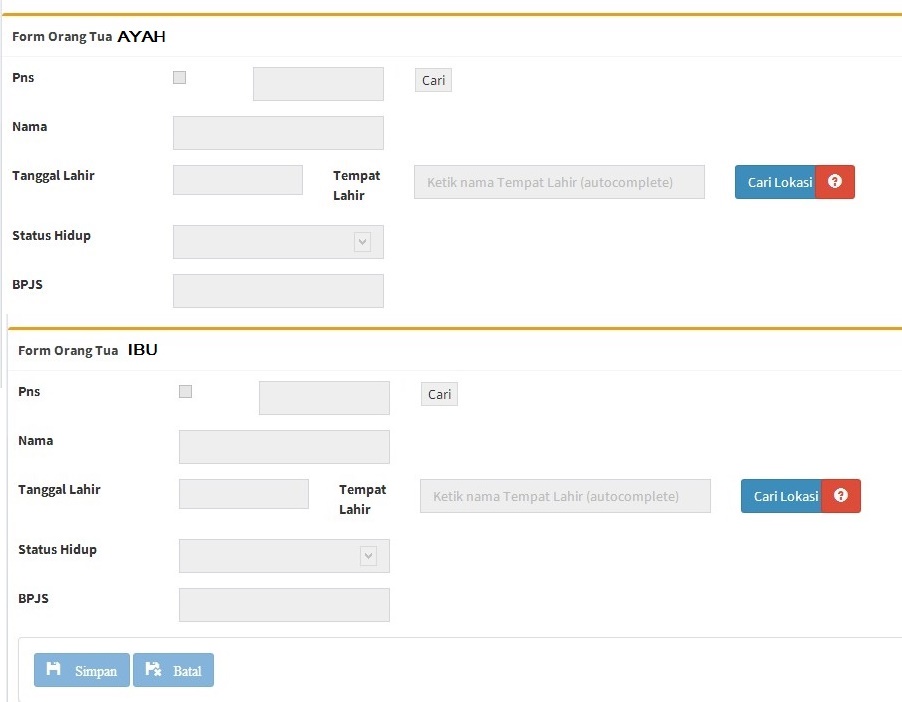Click Cari Lokasi button in IBU form
Image resolution: width=902 pixels, height=702 pixels.
[x=781, y=495]
